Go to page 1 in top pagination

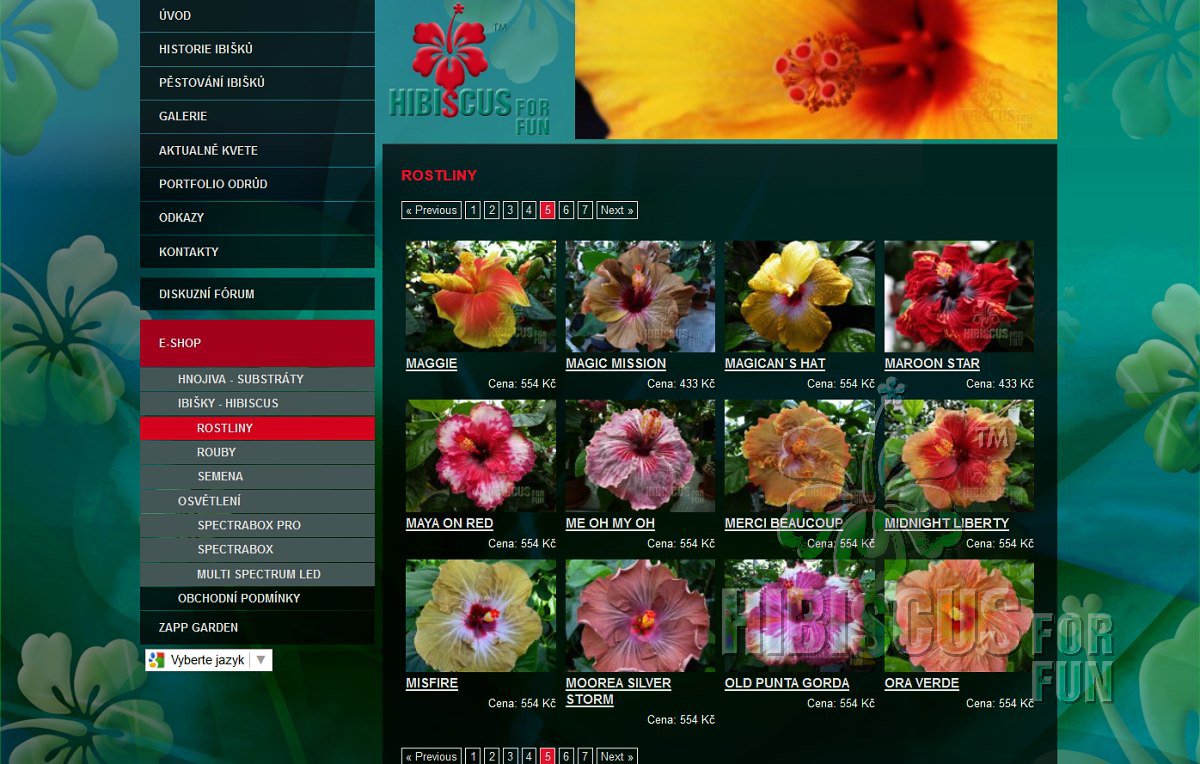click(473, 210)
